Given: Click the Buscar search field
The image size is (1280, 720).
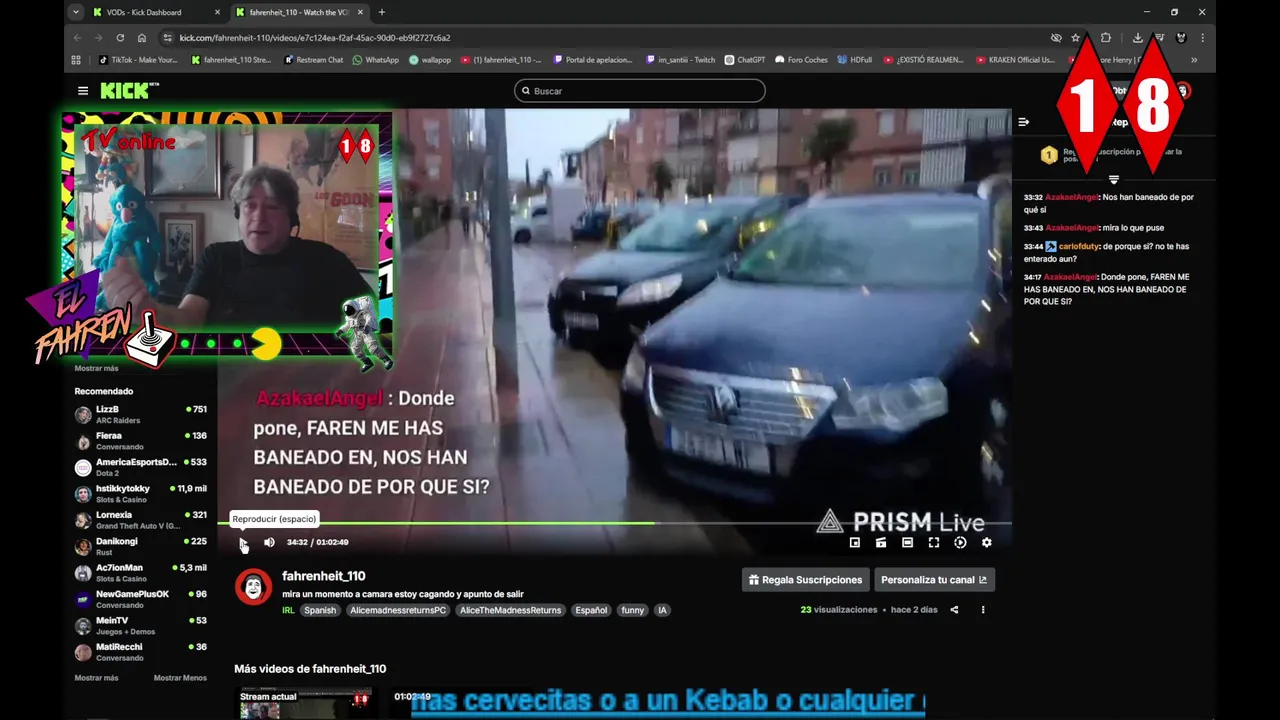Looking at the screenshot, I should pyautogui.click(x=640, y=91).
